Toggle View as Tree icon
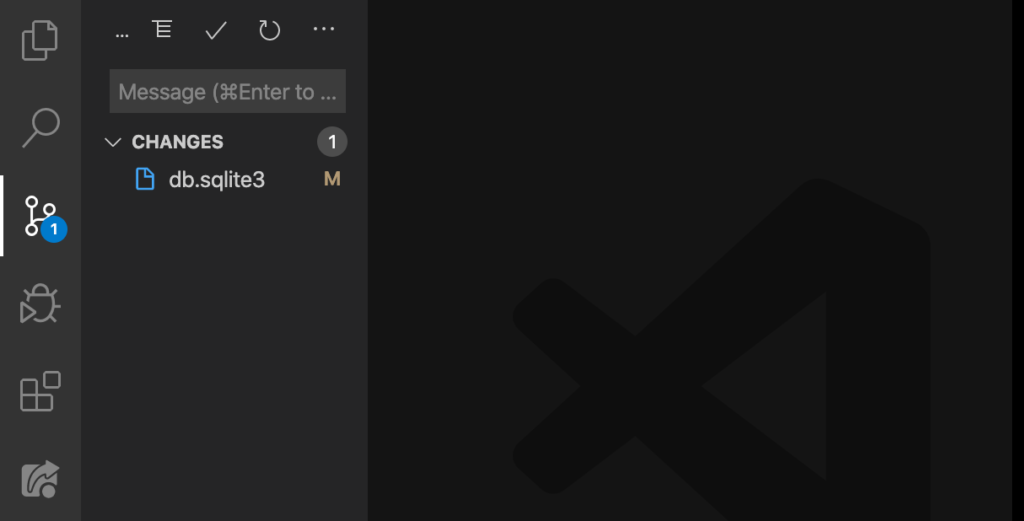Image resolution: width=1024 pixels, height=521 pixels. point(162,29)
